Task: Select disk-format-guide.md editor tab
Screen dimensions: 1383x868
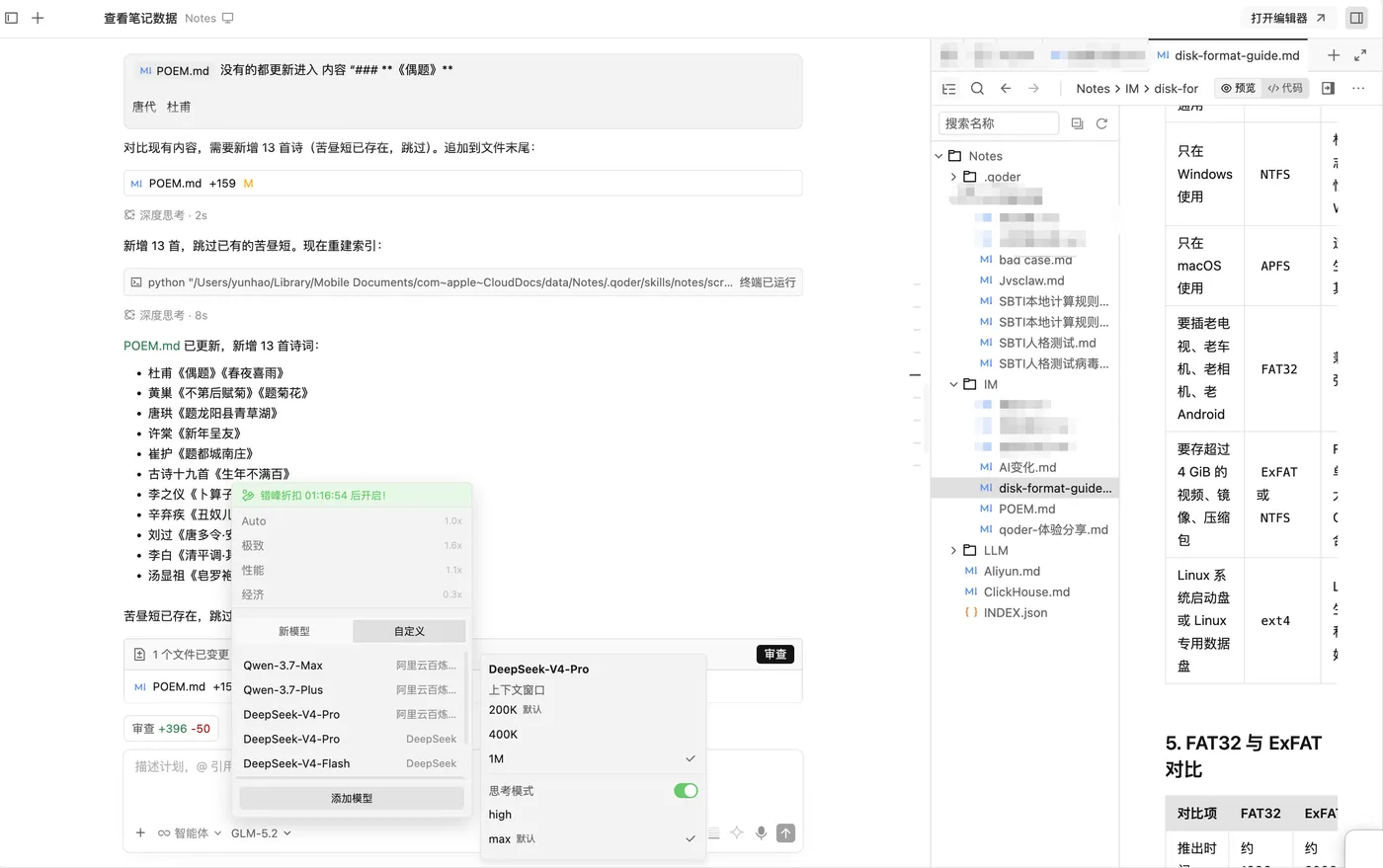Action: [x=1228, y=55]
